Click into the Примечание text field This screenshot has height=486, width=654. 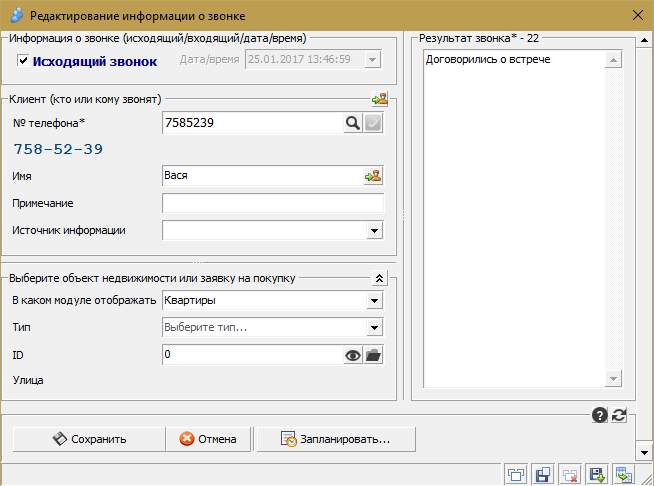pyautogui.click(x=272, y=203)
